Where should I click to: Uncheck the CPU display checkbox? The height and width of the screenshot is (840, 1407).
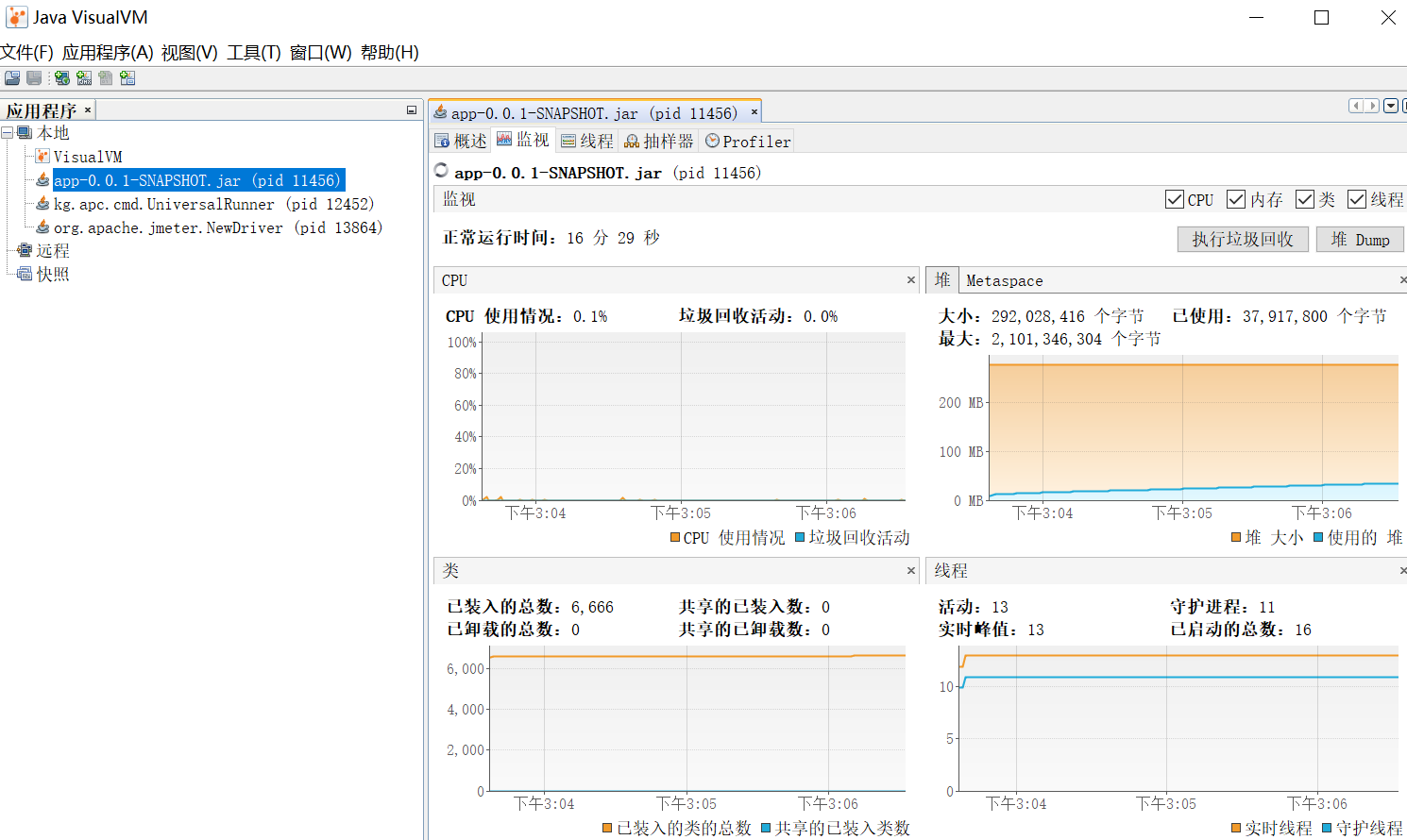tap(1175, 199)
